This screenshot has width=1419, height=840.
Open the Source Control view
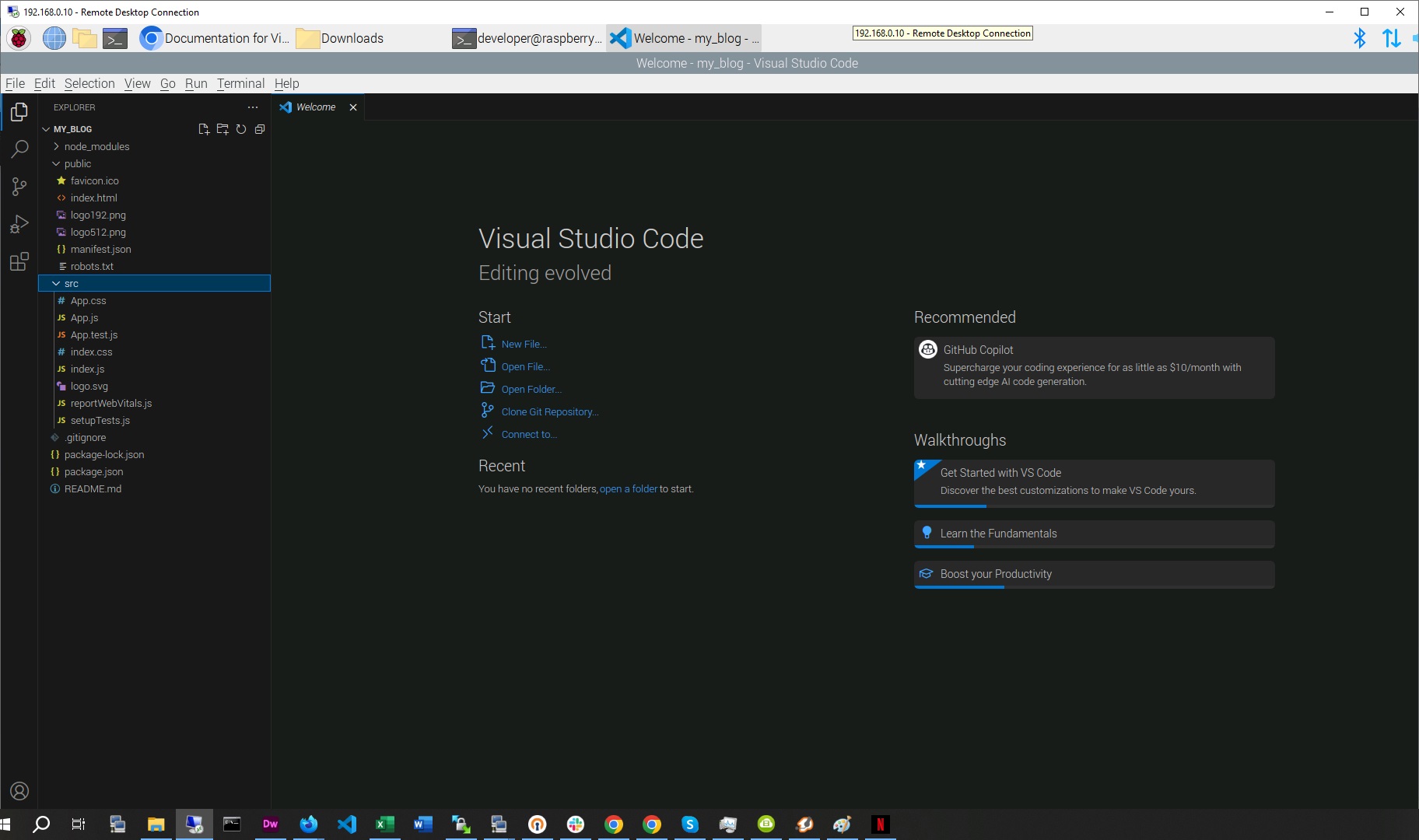tap(19, 187)
